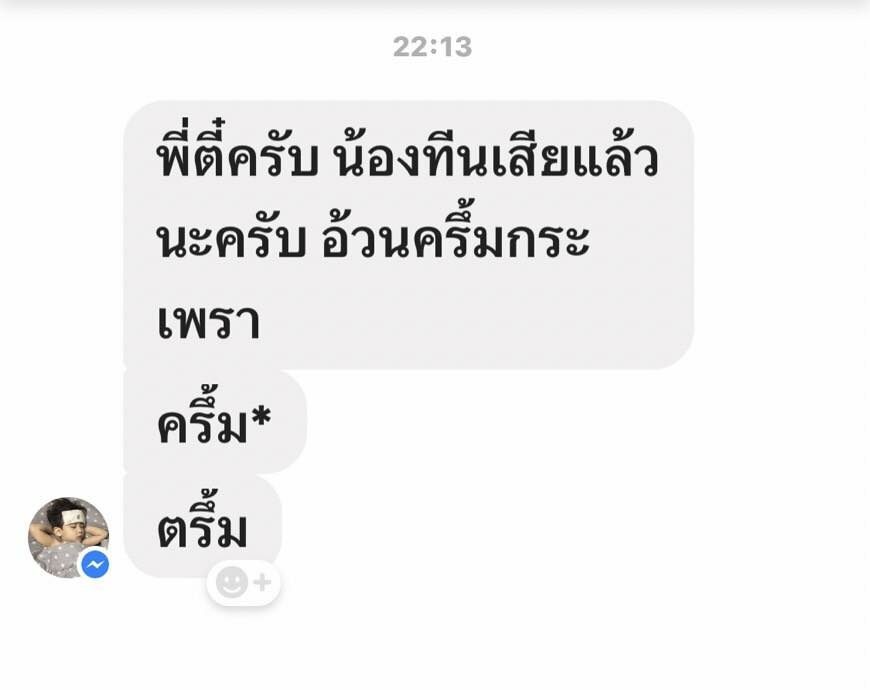
Task: Click the text "อ้วนครึ้มกระ" in the first message
Action: [455, 233]
